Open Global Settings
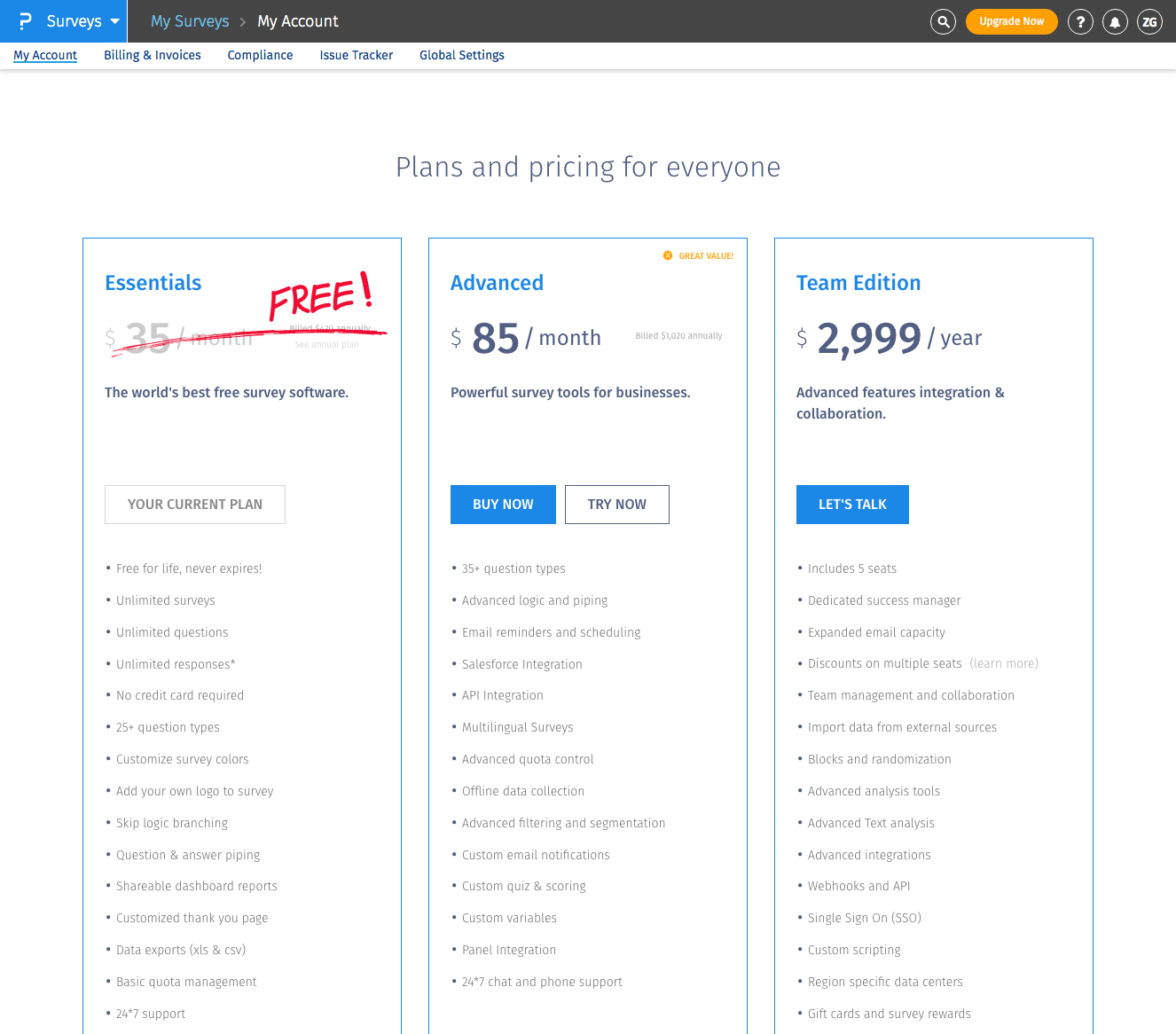 461,55
